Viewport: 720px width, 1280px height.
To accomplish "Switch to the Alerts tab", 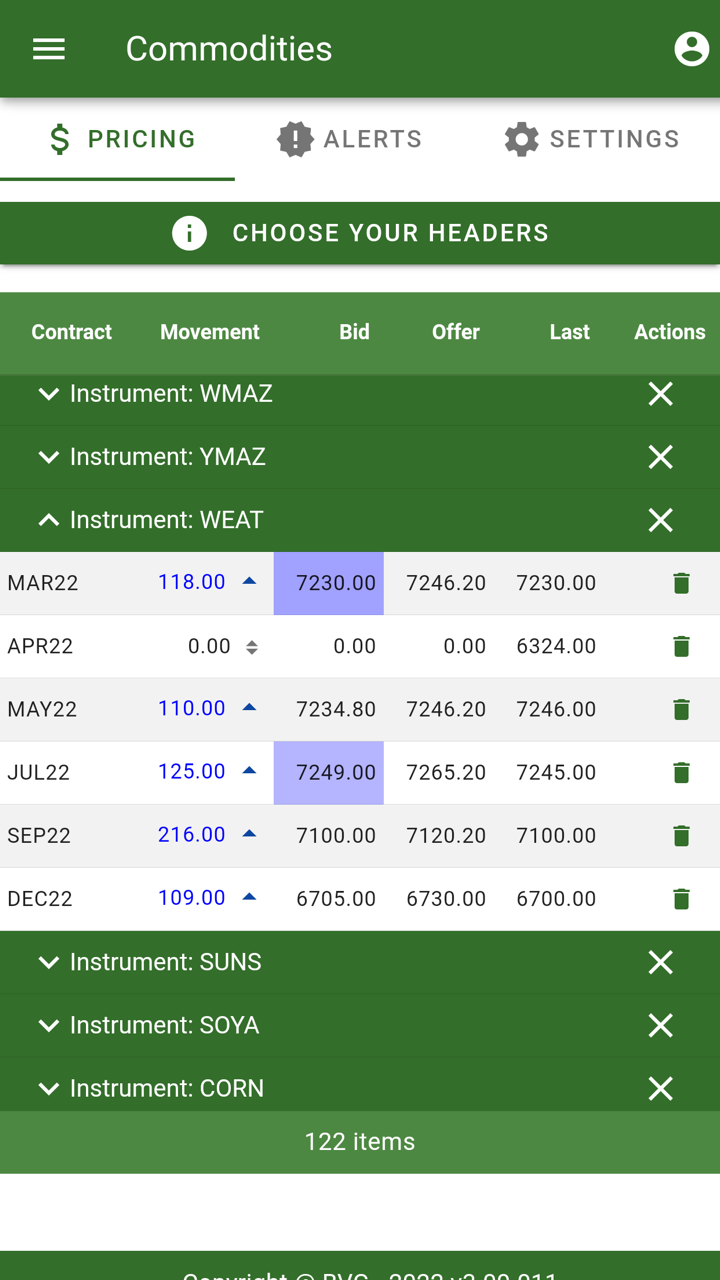I will click(350, 139).
